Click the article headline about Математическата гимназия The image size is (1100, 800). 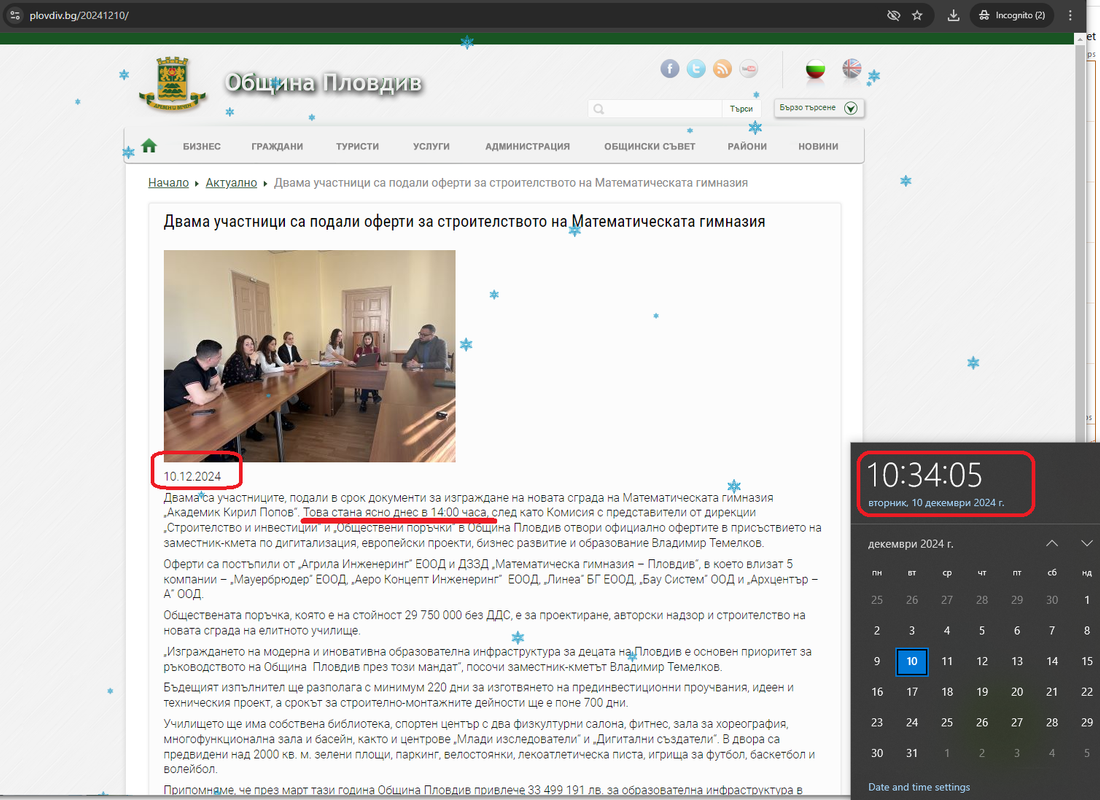point(464,222)
